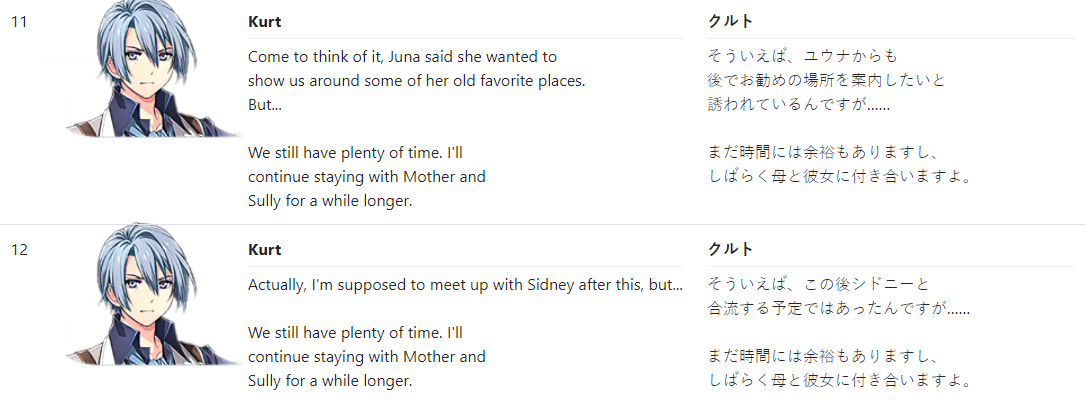1085x401 pixels.
Task: Click 'Sully for a while longer' in row 11
Action: pyautogui.click(x=330, y=201)
